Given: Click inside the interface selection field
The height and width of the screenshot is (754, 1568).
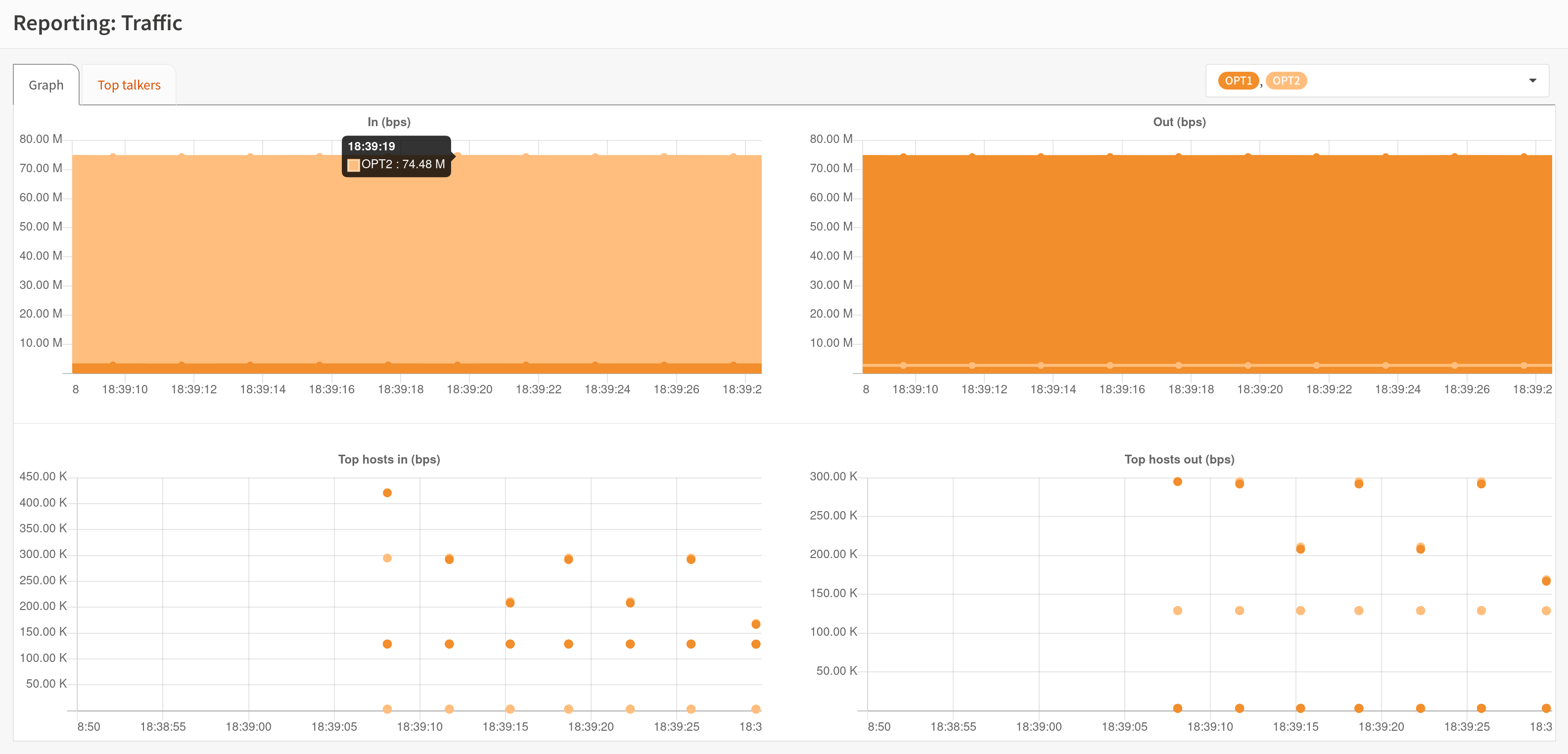Looking at the screenshot, I should (x=1377, y=80).
